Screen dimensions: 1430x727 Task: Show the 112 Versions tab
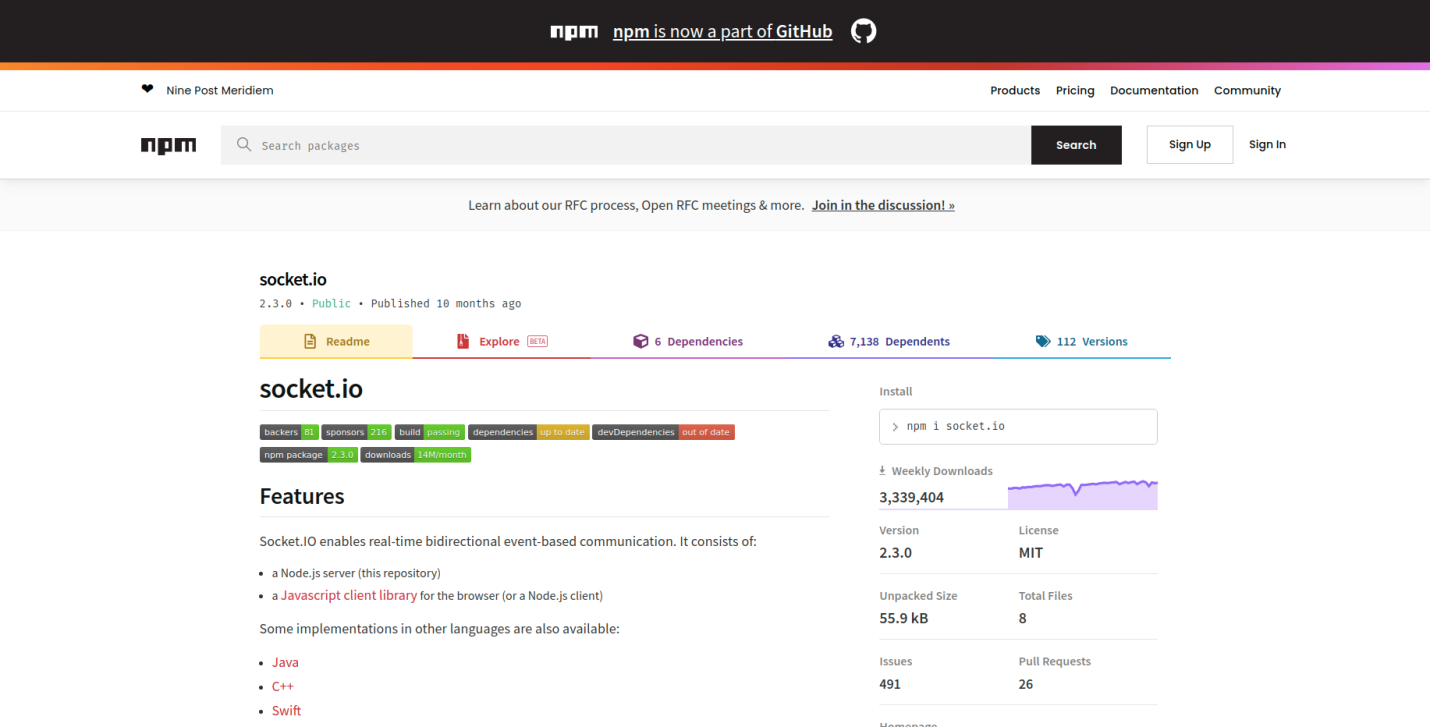(x=1081, y=341)
